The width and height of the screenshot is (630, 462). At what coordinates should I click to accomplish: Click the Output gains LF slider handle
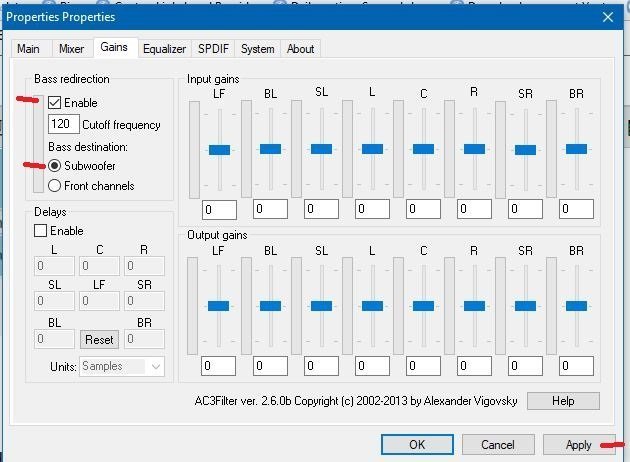219,306
